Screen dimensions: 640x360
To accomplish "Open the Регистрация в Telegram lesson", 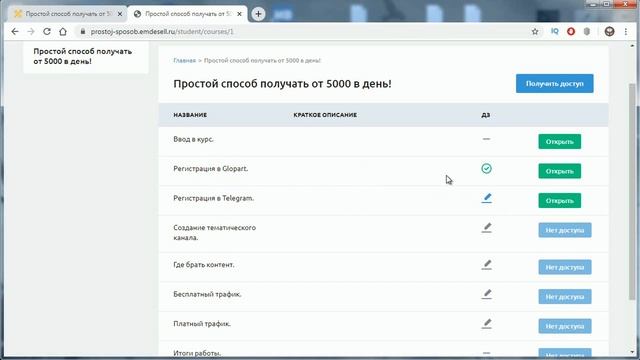I will click(559, 201).
